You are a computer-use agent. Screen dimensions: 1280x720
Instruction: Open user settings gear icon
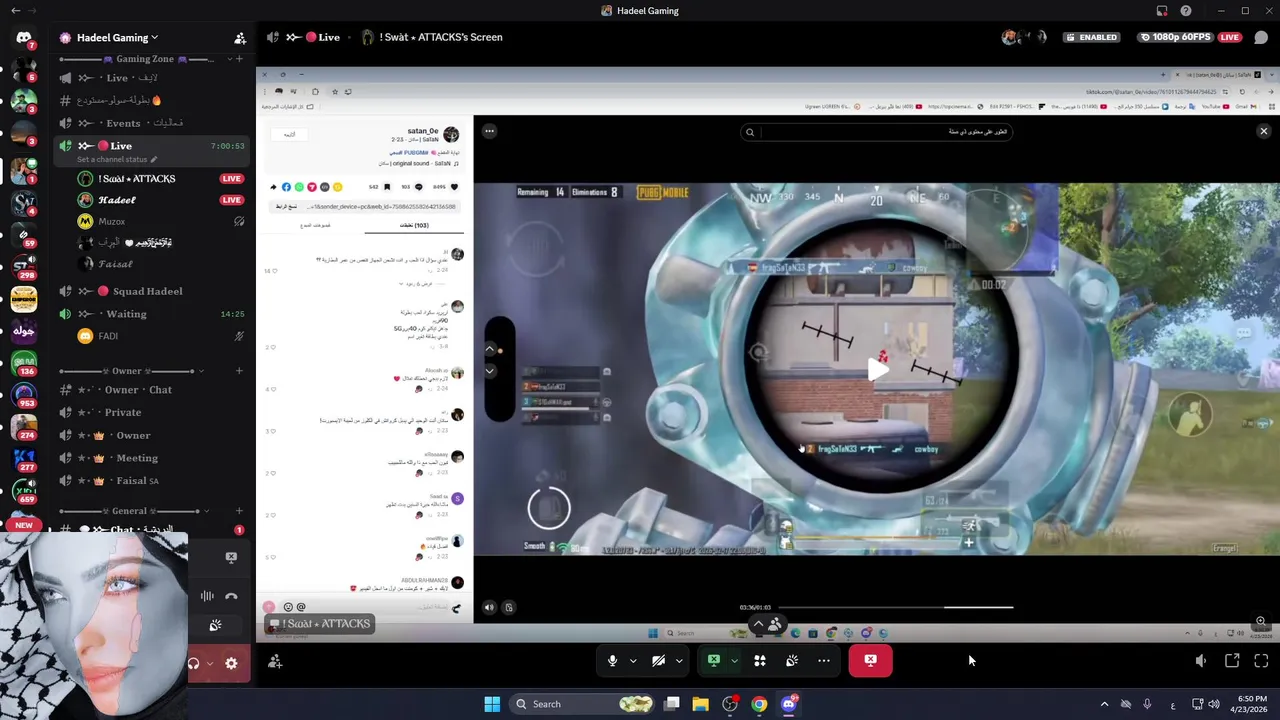tap(231, 663)
